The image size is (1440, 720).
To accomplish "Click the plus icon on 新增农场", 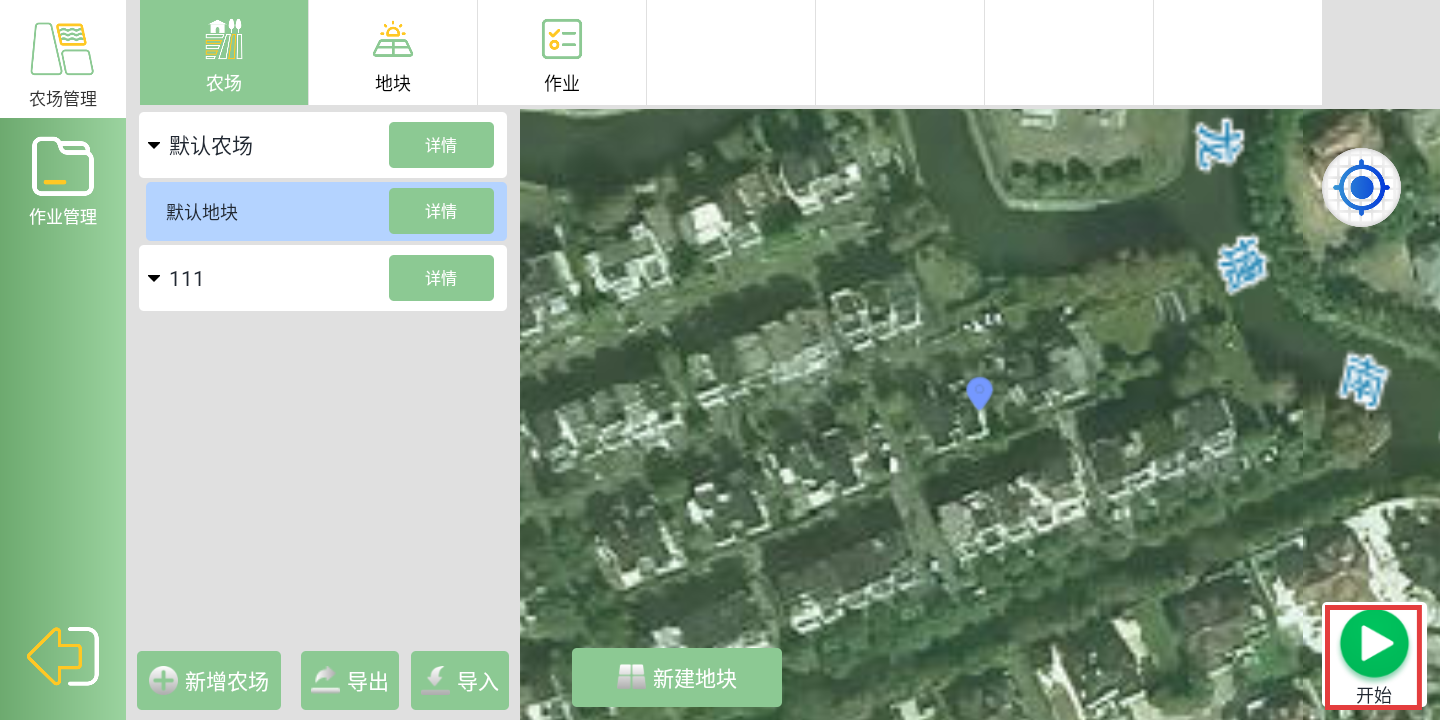I will click(x=163, y=681).
